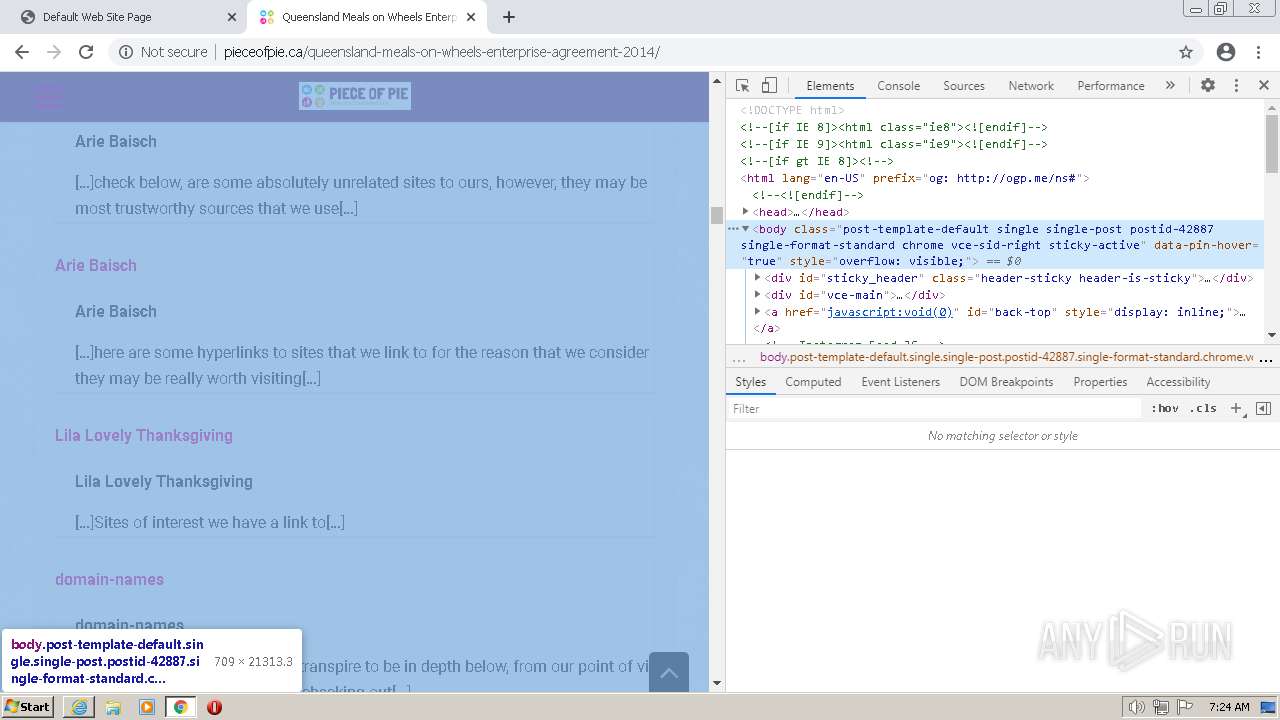Viewport: 1280px width, 720px height.
Task: Reload the current page
Action: click(x=86, y=52)
